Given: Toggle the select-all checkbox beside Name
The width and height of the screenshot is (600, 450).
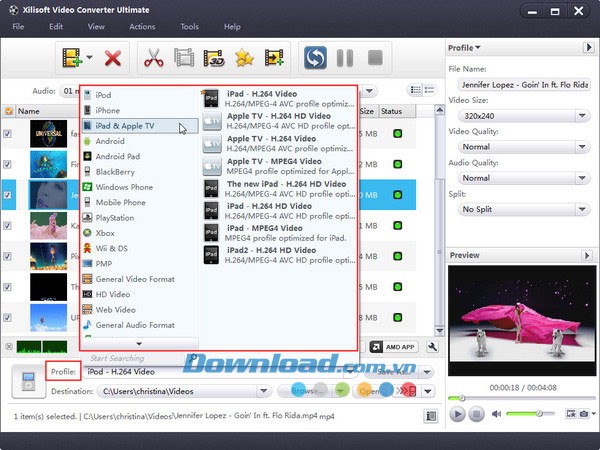Looking at the screenshot, I should pyautogui.click(x=8, y=111).
